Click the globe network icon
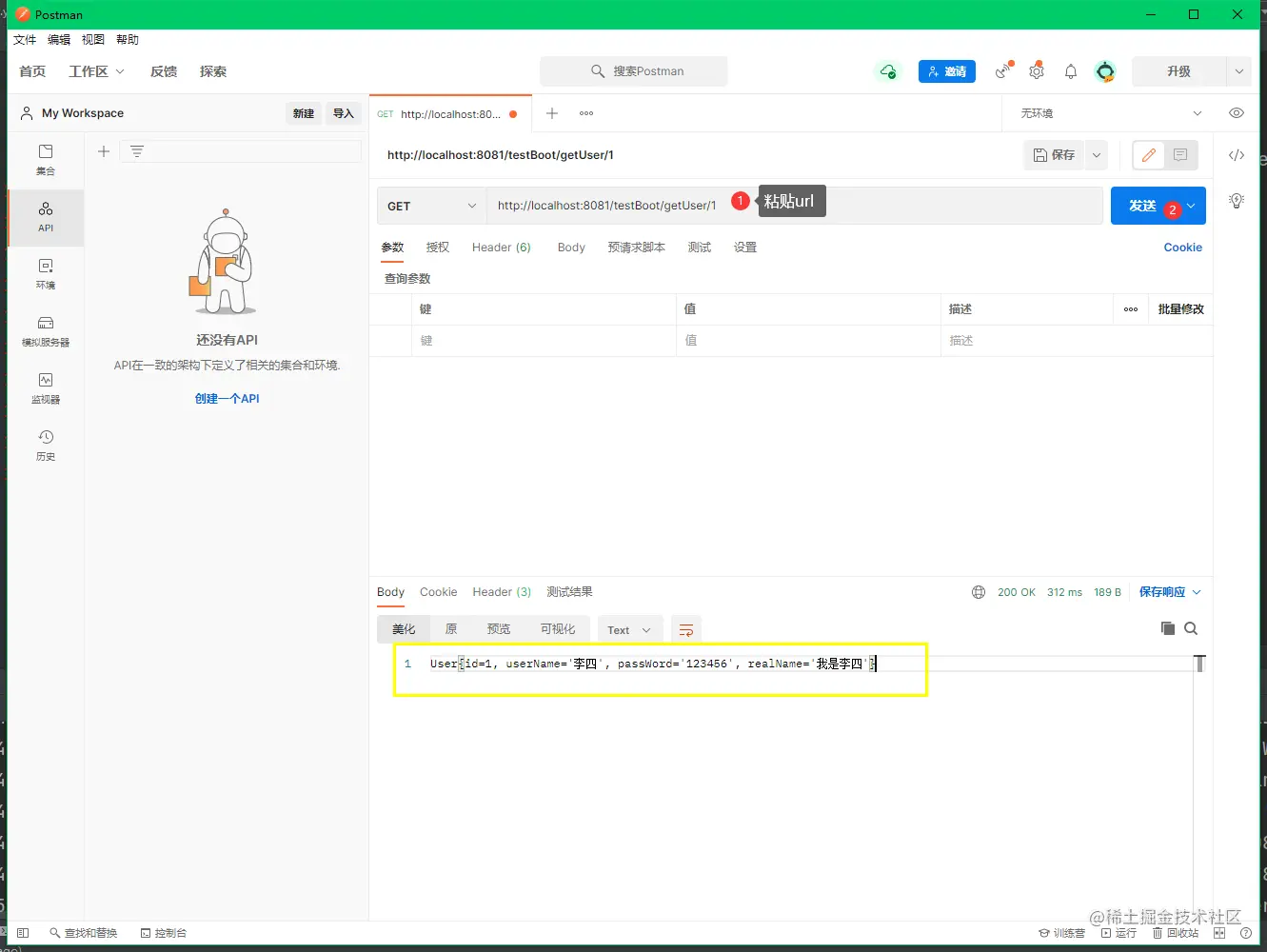 click(x=979, y=592)
